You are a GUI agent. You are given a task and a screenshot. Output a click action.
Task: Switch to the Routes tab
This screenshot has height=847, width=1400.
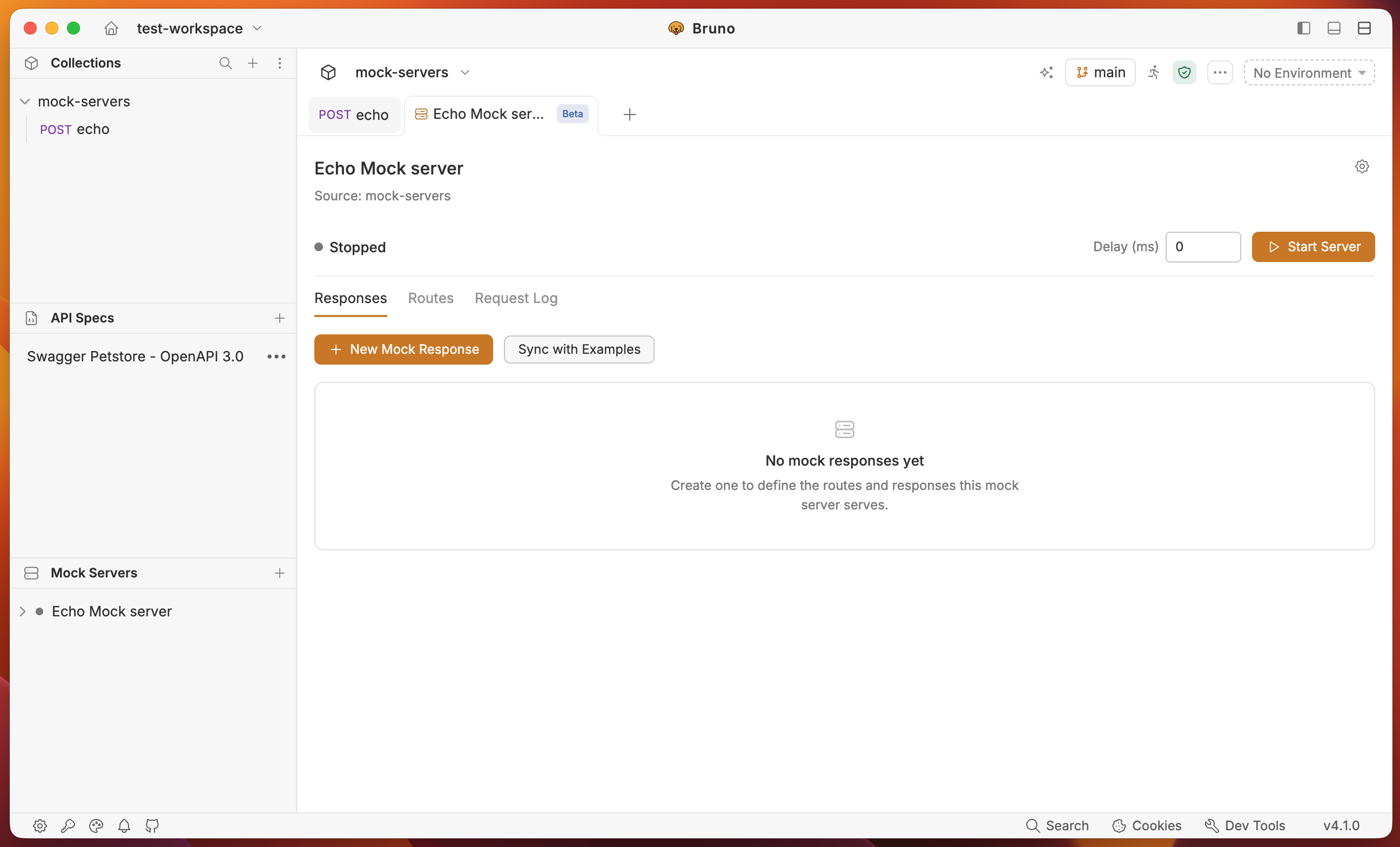point(430,298)
